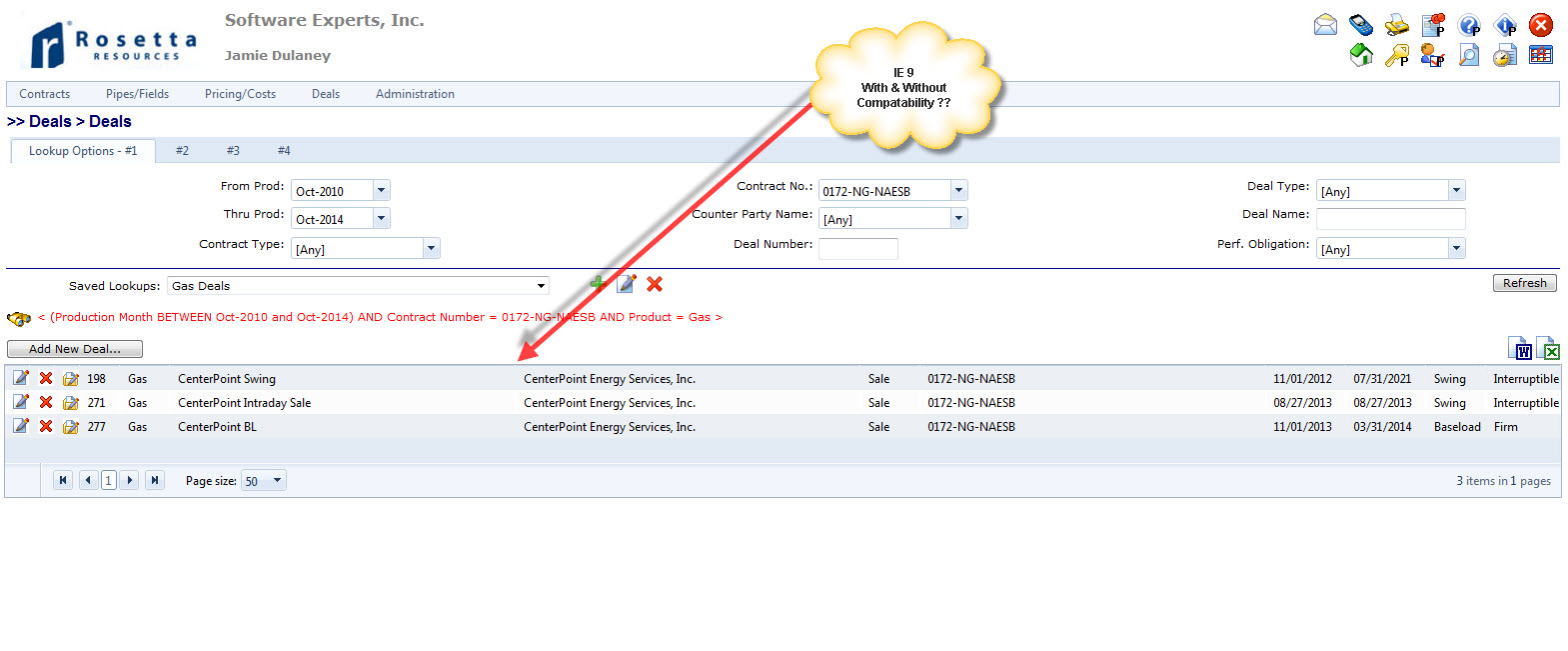This screenshot has width=1568, height=651.
Task: Click the yellow fax machine icon
Action: pos(1397,25)
